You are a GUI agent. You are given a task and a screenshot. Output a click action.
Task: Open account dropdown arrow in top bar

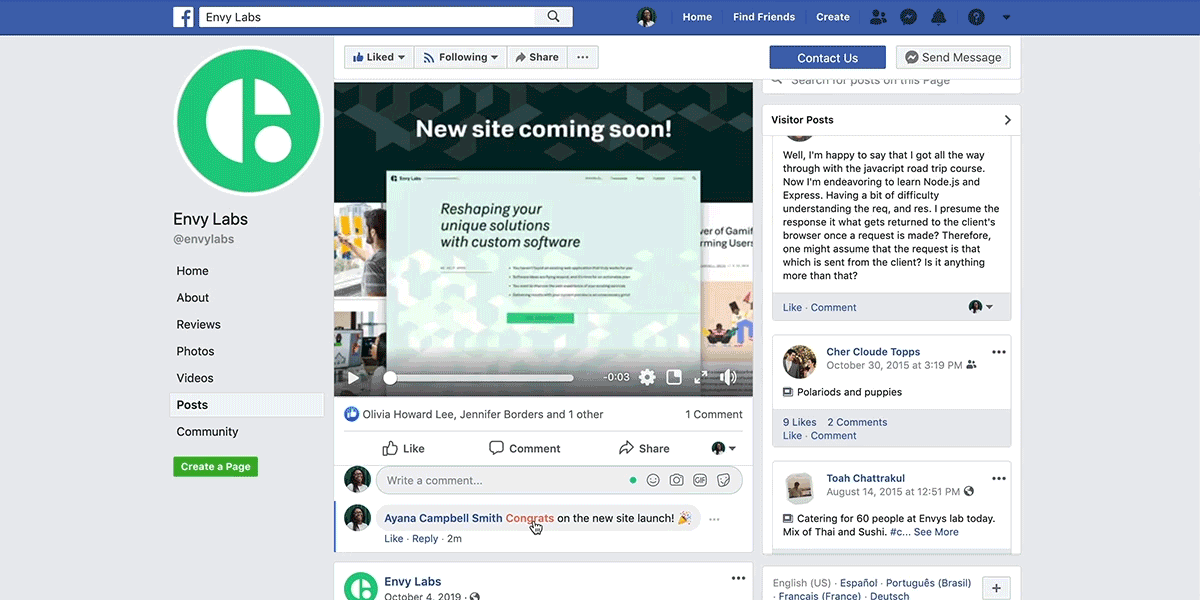coord(1006,17)
